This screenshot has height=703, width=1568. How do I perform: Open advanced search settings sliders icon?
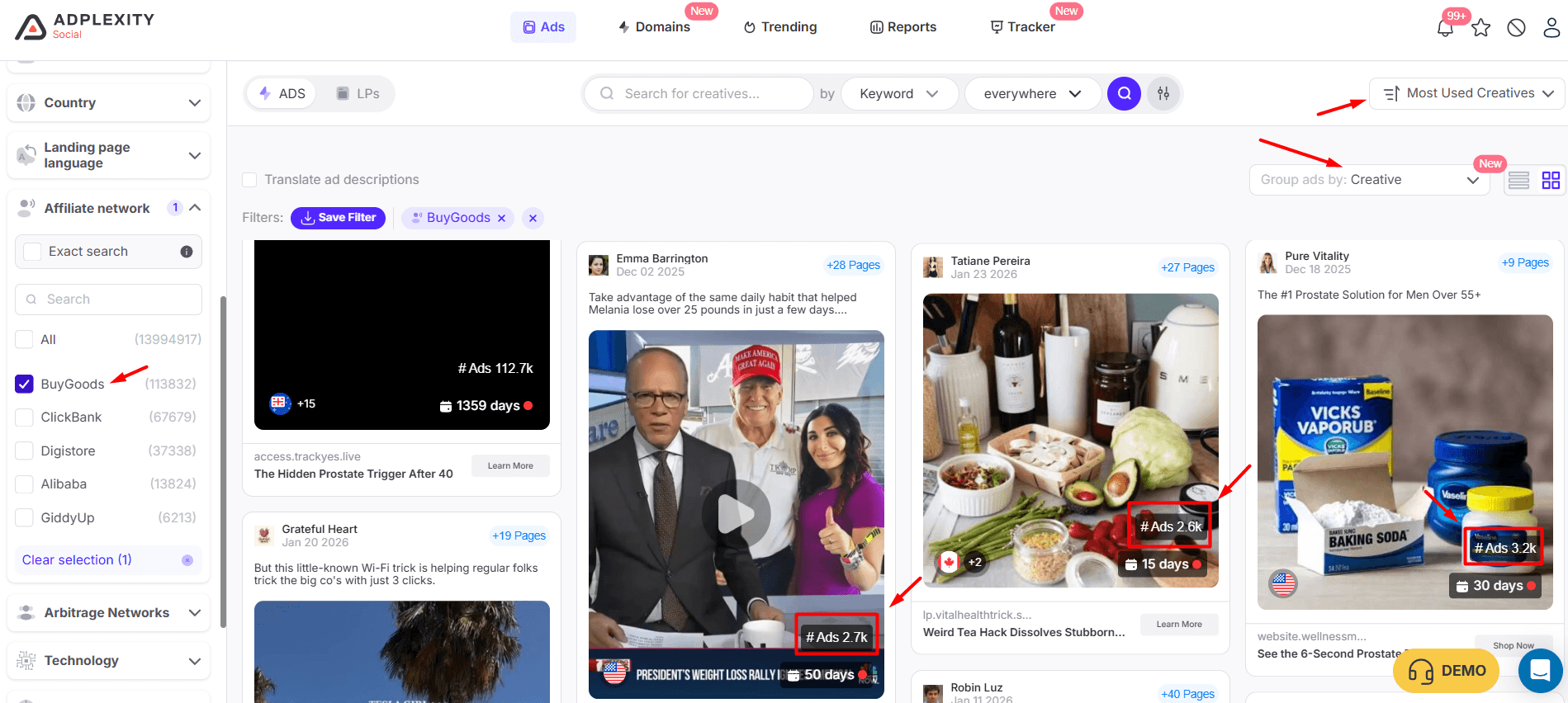(1163, 93)
